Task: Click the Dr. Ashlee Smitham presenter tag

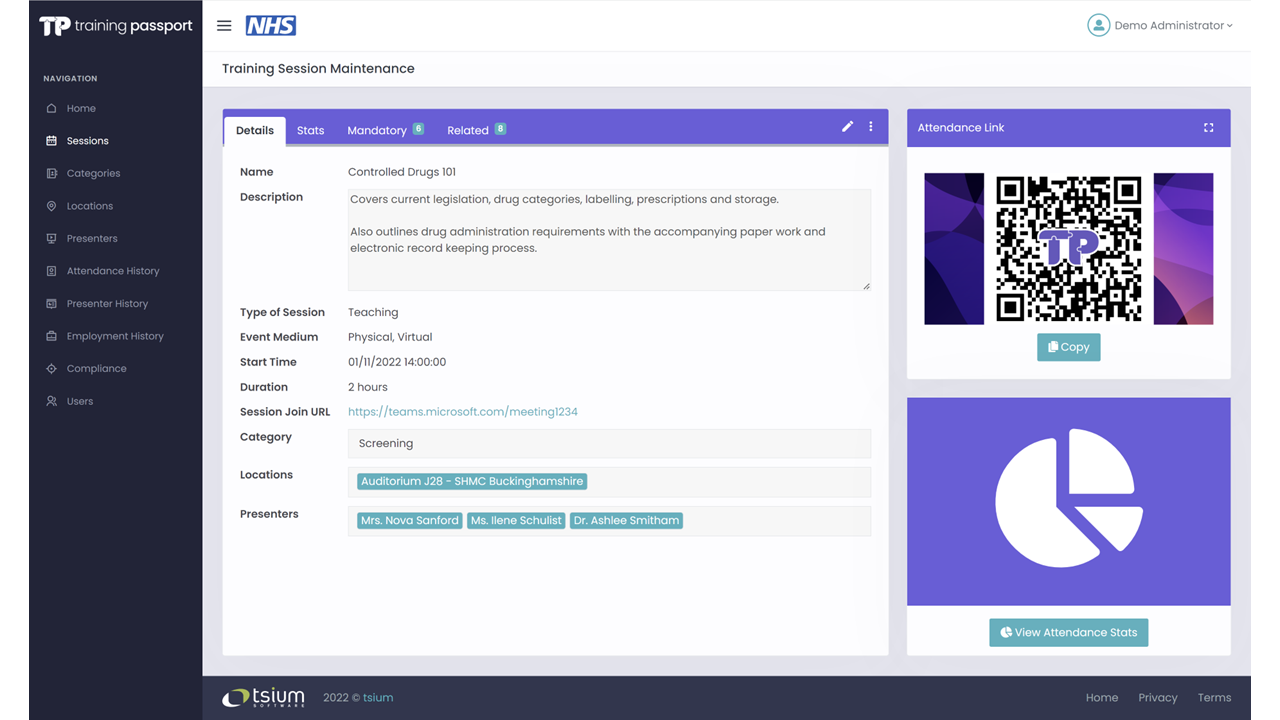Action: tap(627, 521)
